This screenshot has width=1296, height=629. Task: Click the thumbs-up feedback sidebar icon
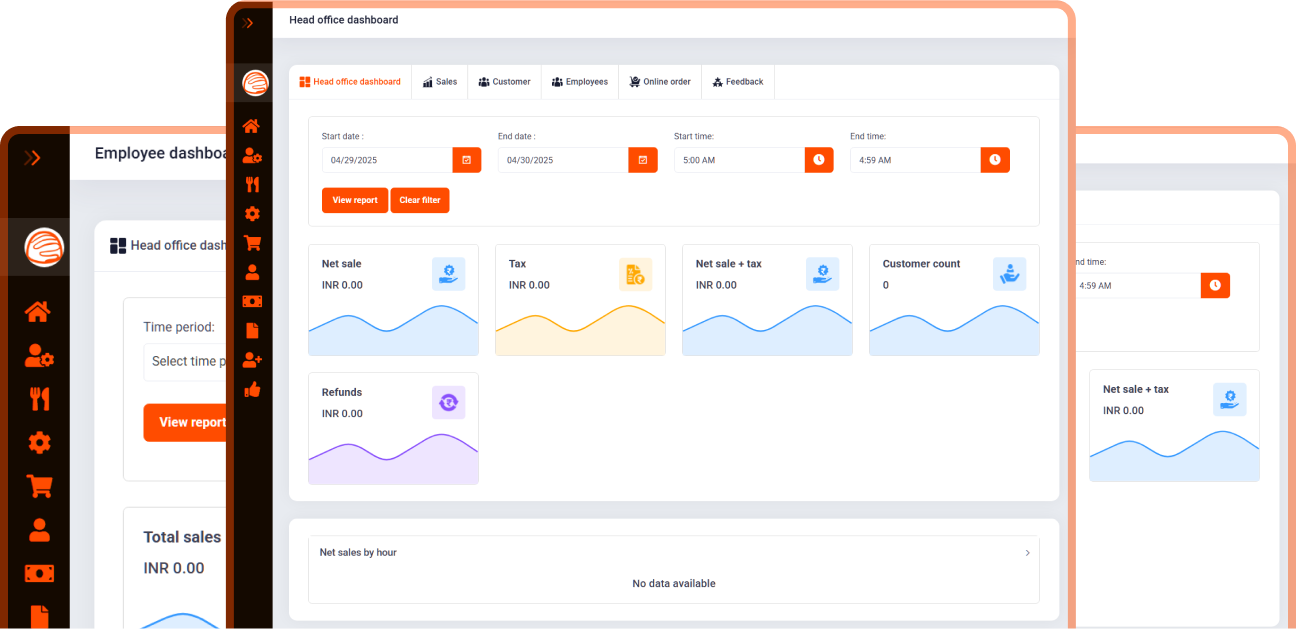252,389
